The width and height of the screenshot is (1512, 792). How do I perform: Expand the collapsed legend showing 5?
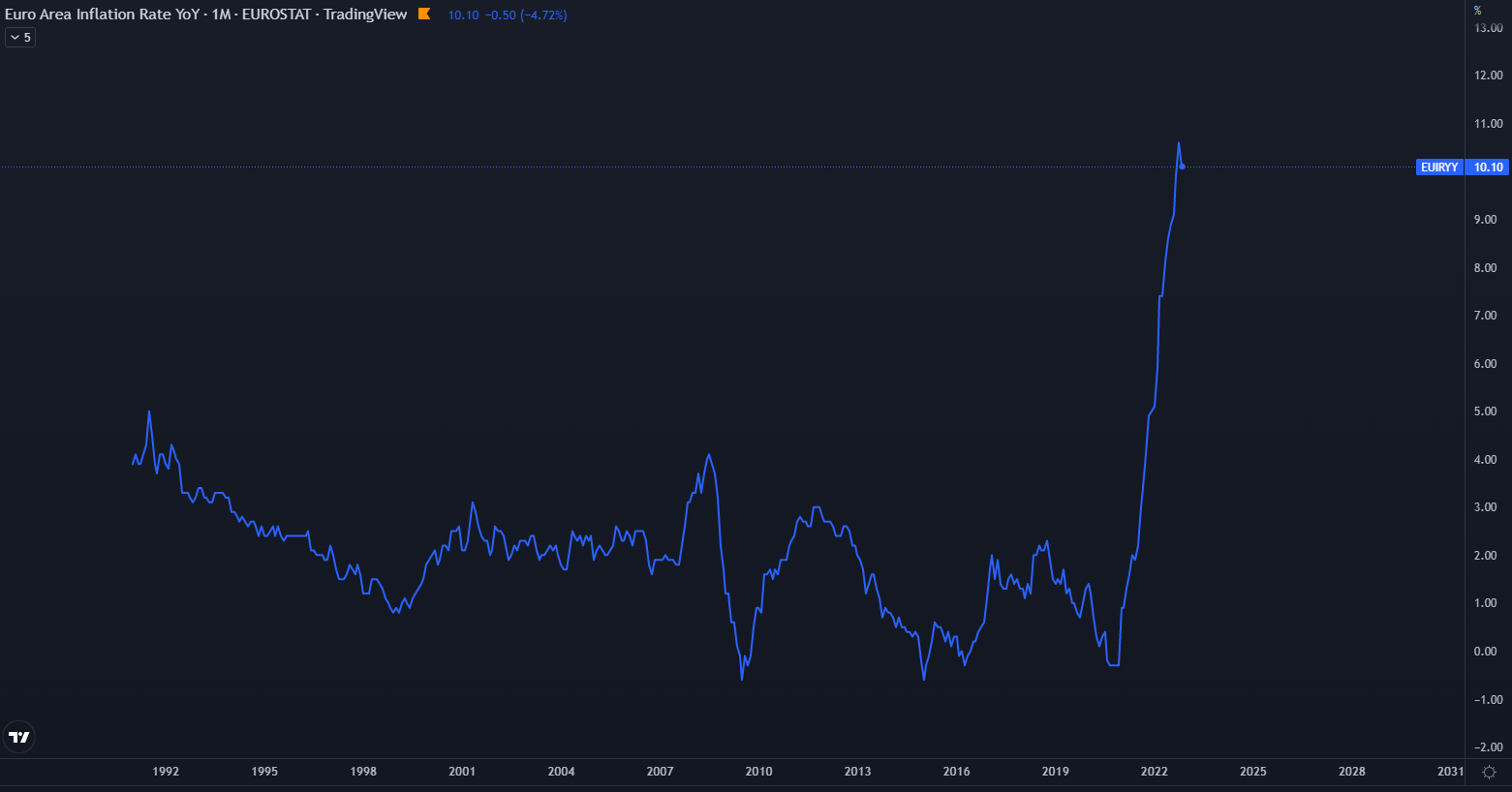click(x=20, y=38)
